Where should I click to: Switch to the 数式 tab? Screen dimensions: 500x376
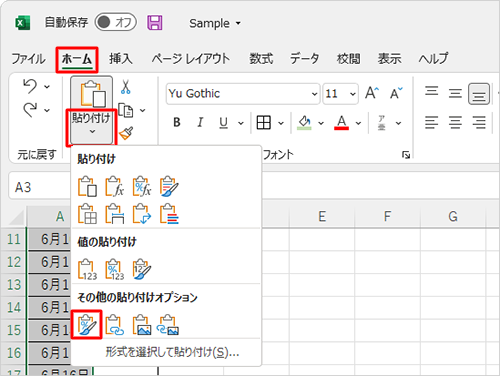(x=261, y=59)
